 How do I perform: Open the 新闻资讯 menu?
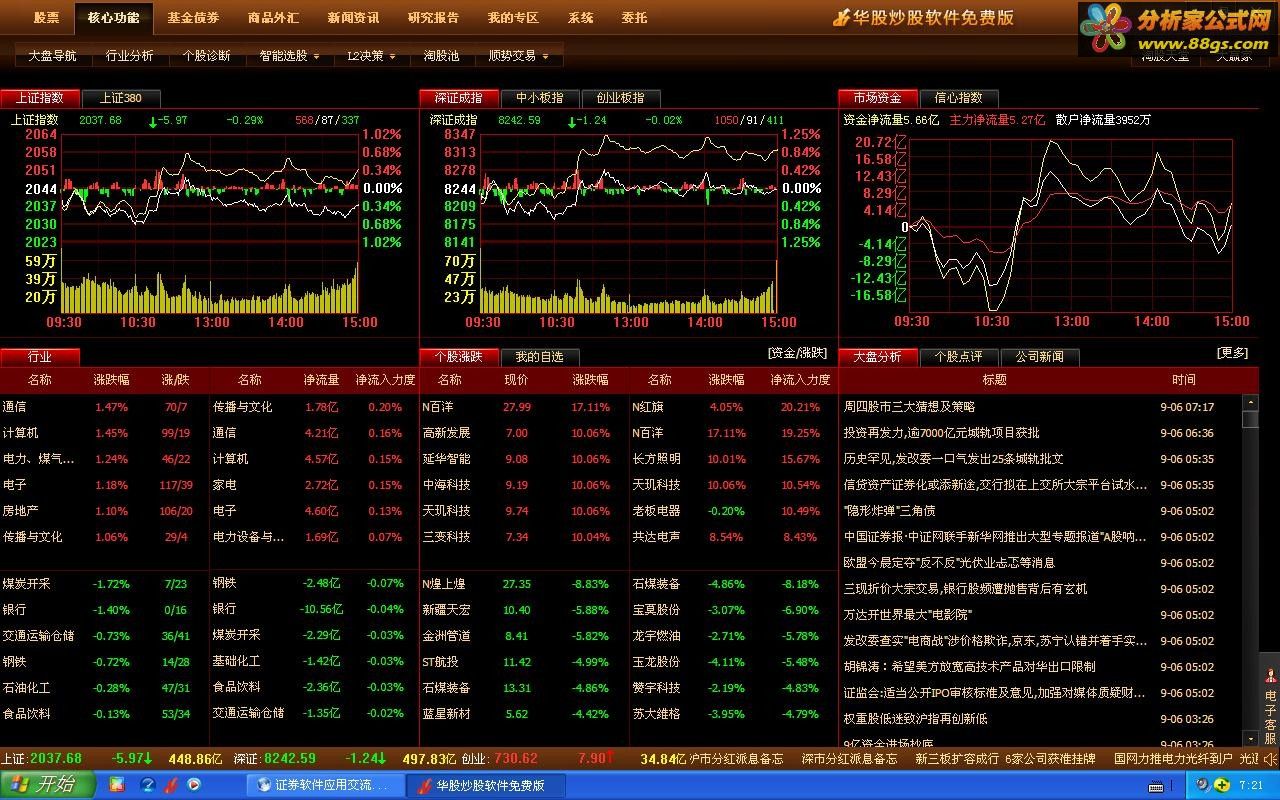[x=353, y=18]
